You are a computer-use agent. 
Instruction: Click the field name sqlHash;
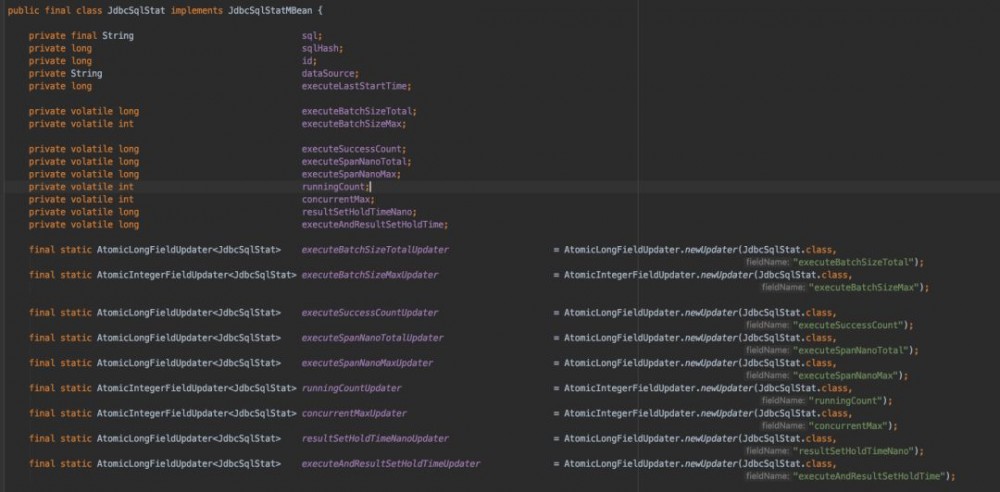point(323,48)
